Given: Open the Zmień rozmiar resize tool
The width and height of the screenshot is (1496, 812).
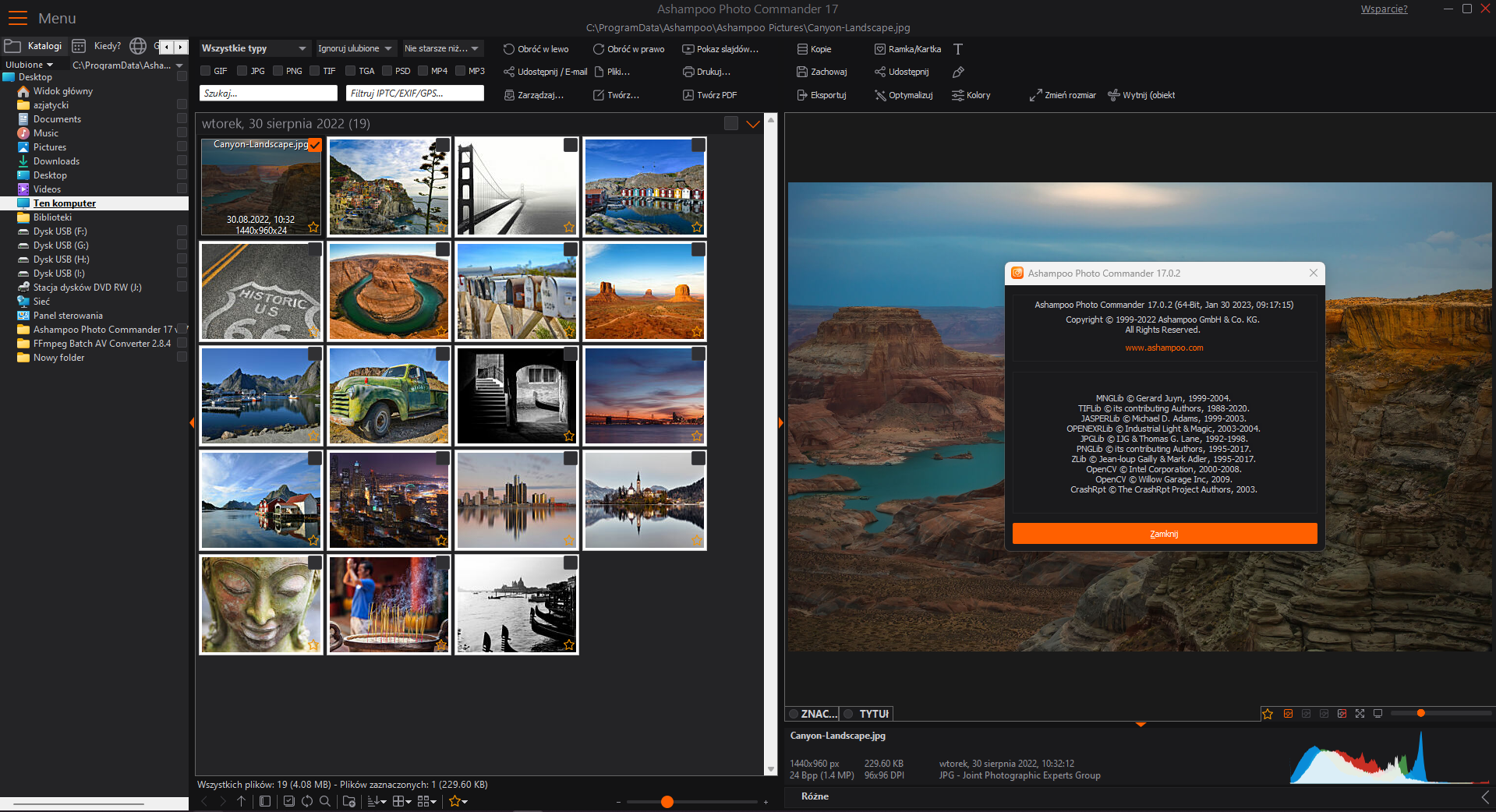Looking at the screenshot, I should (1063, 95).
